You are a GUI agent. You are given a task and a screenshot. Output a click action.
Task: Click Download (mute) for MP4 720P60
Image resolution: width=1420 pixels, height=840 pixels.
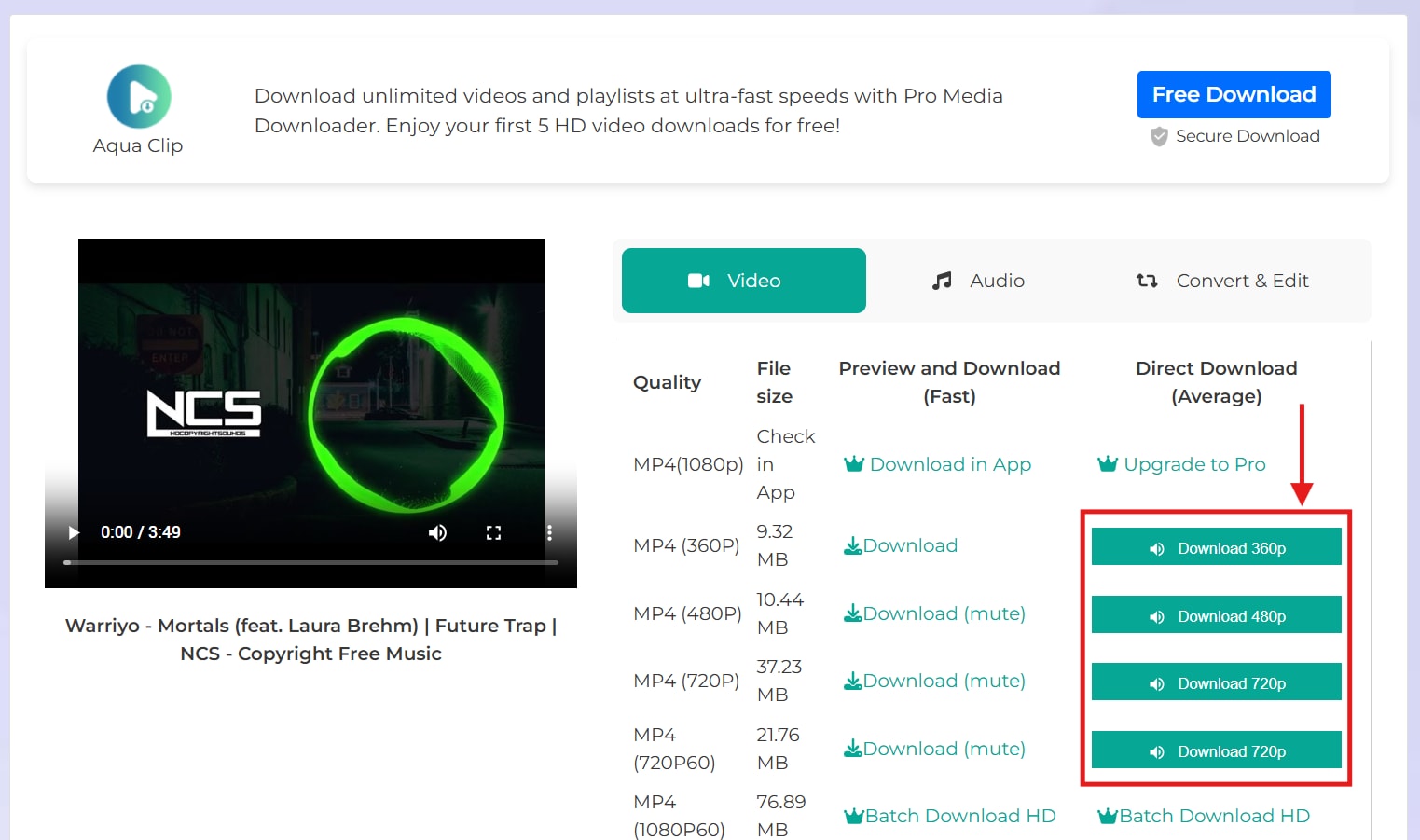[x=935, y=749]
